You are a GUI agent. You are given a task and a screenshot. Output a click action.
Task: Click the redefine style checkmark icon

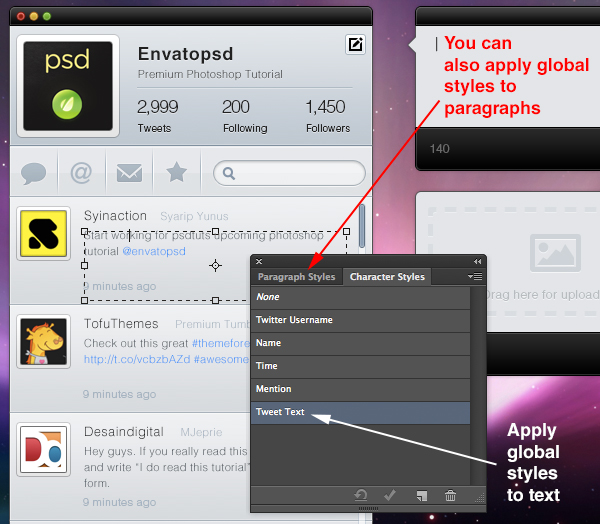tap(390, 495)
